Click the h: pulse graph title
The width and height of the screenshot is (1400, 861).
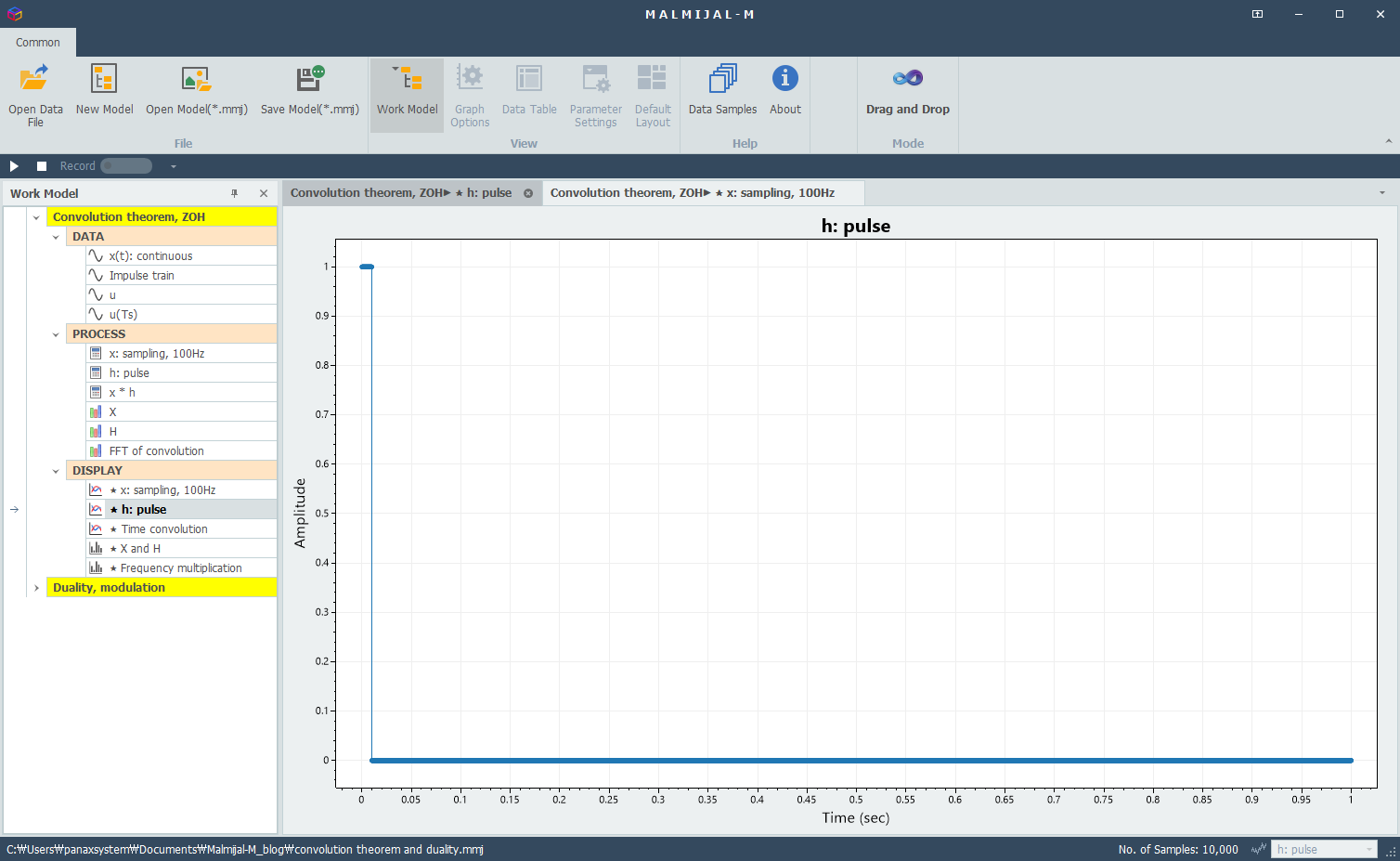click(855, 226)
